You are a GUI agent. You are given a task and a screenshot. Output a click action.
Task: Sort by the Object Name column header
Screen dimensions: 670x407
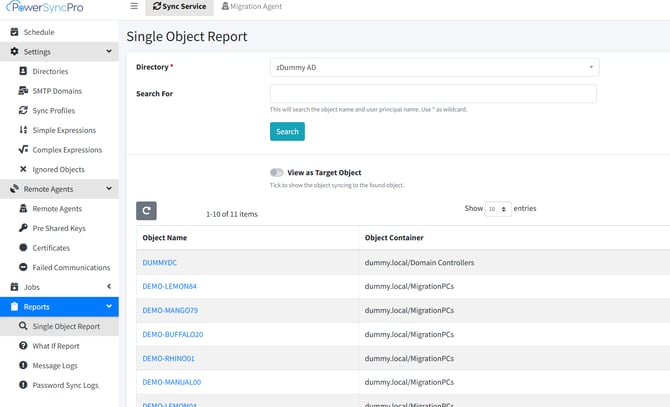(x=165, y=238)
